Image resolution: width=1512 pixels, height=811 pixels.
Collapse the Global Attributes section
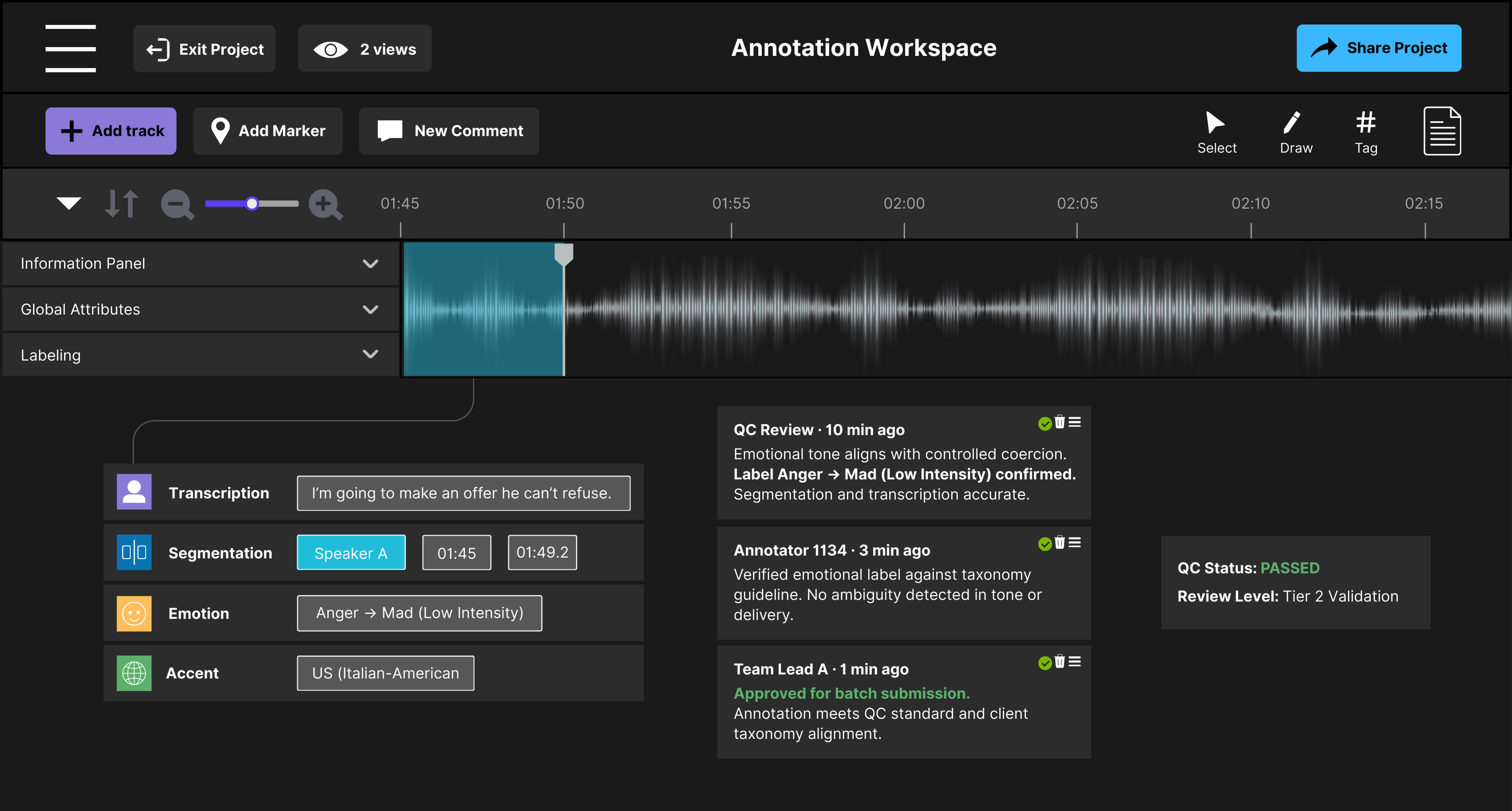(370, 309)
